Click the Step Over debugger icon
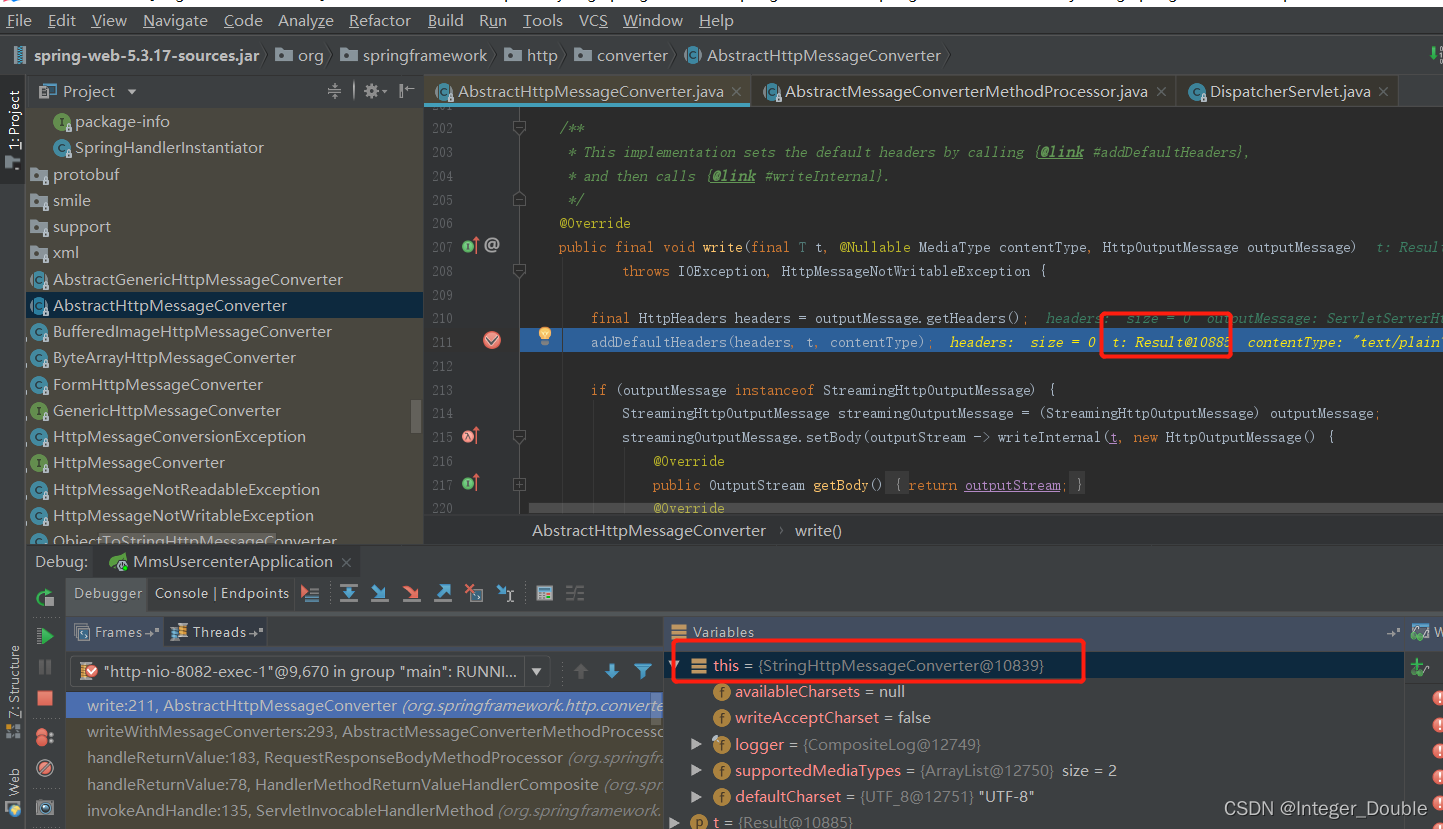 coord(348,593)
